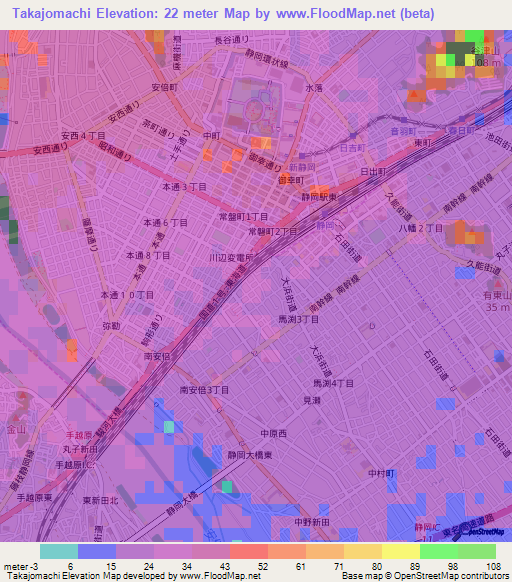Screen dimensions: 512x582
Task: Click the 日出町 label
Action: point(374,171)
